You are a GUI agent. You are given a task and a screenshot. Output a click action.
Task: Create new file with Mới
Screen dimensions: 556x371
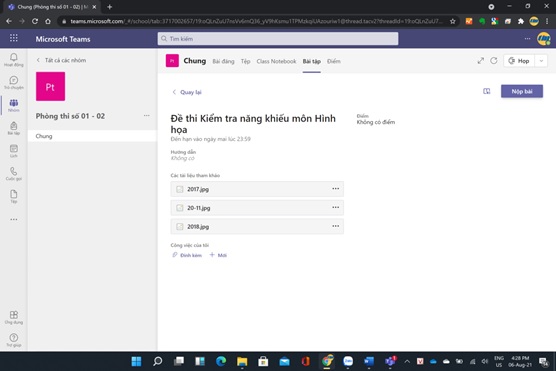click(x=218, y=255)
